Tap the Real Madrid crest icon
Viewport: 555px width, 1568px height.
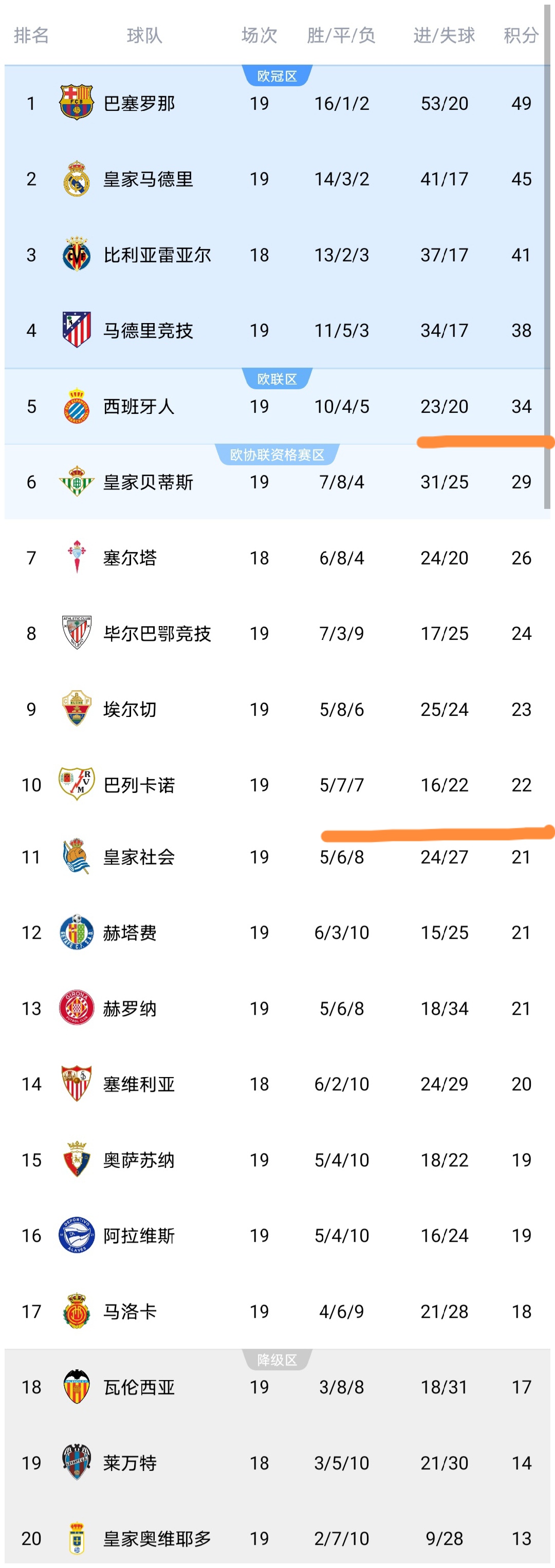(76, 179)
